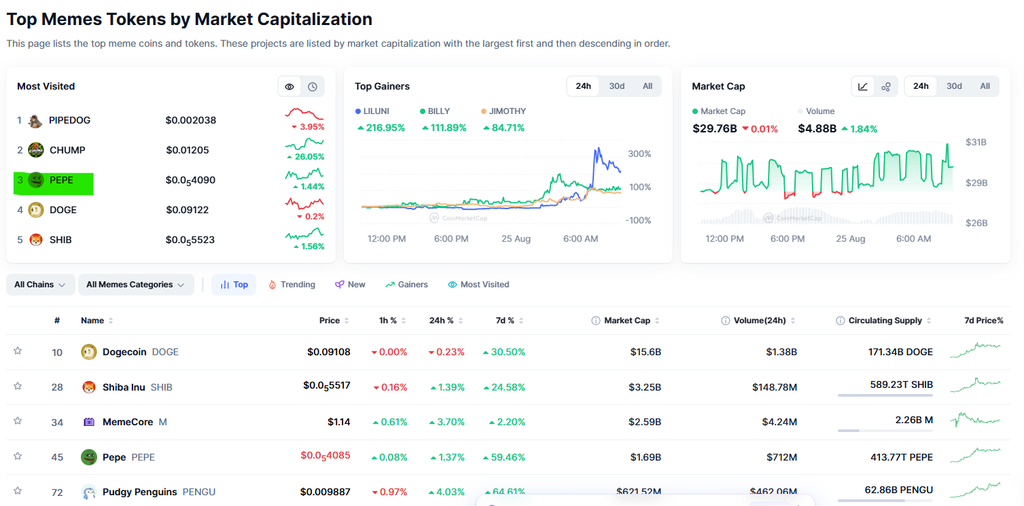The width and height of the screenshot is (1024, 506).
Task: Sort the table by 24h %
Action: 446,321
